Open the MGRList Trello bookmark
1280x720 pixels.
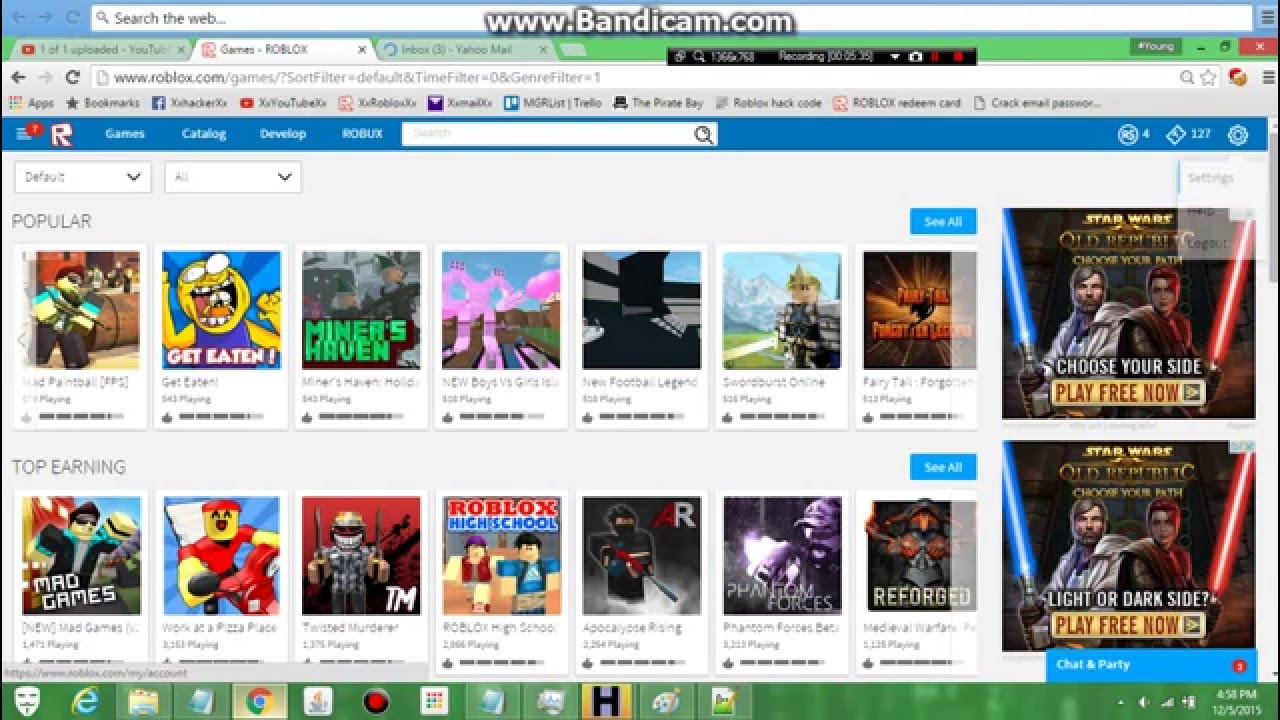(x=552, y=103)
